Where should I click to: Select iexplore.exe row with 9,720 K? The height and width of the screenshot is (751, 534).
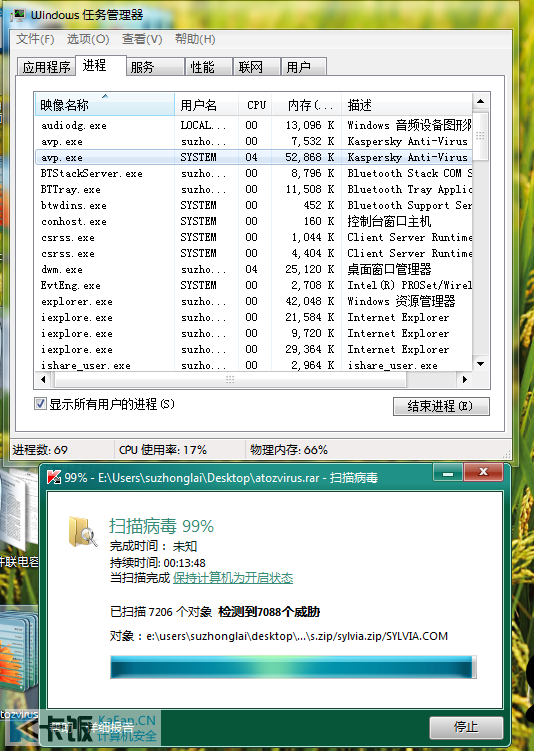click(253, 333)
